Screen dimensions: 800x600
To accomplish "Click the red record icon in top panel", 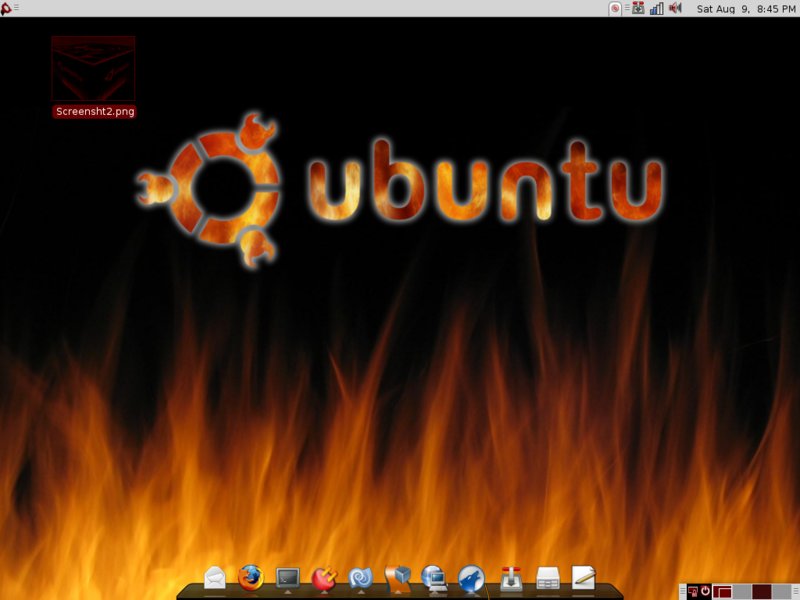I will point(615,8).
